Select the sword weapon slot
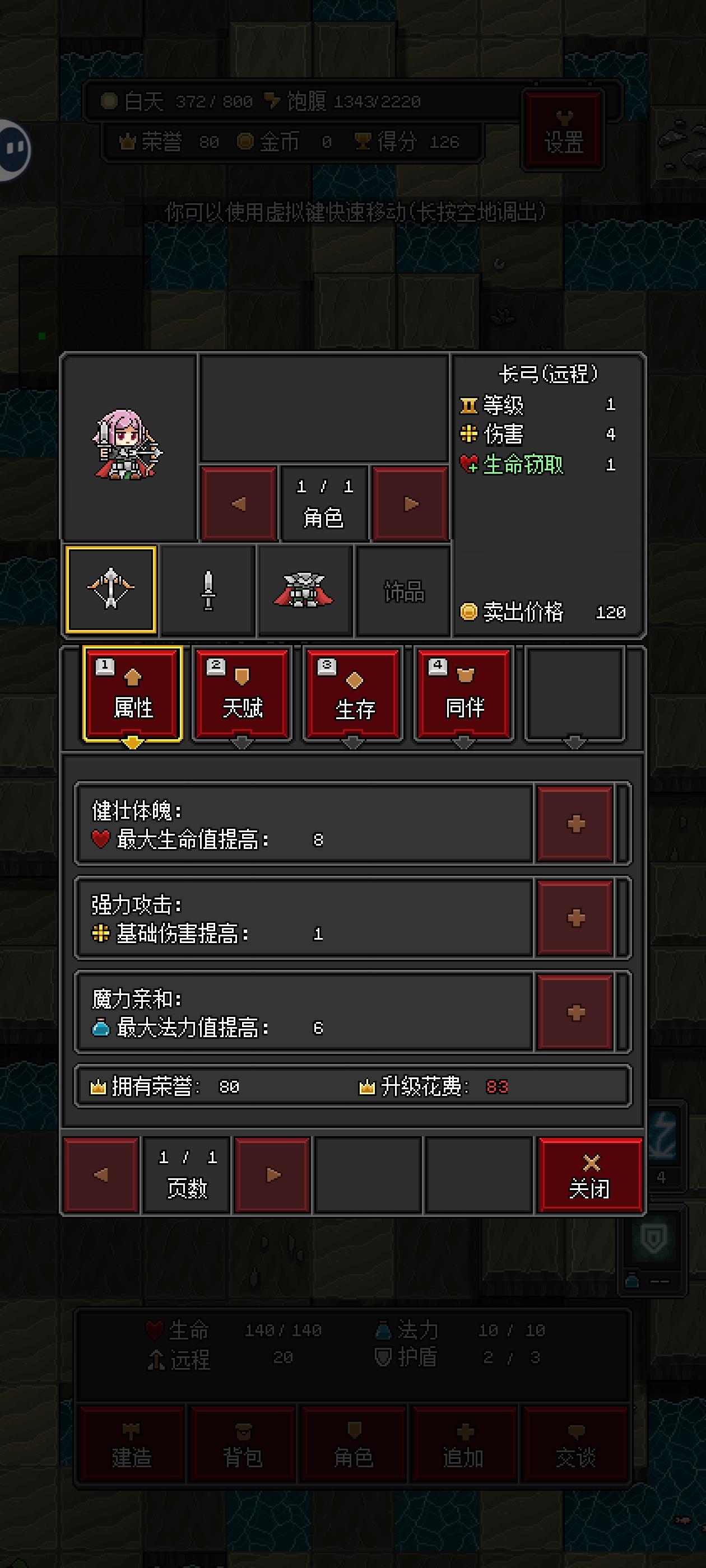Viewport: 706px width, 1568px height. point(208,589)
